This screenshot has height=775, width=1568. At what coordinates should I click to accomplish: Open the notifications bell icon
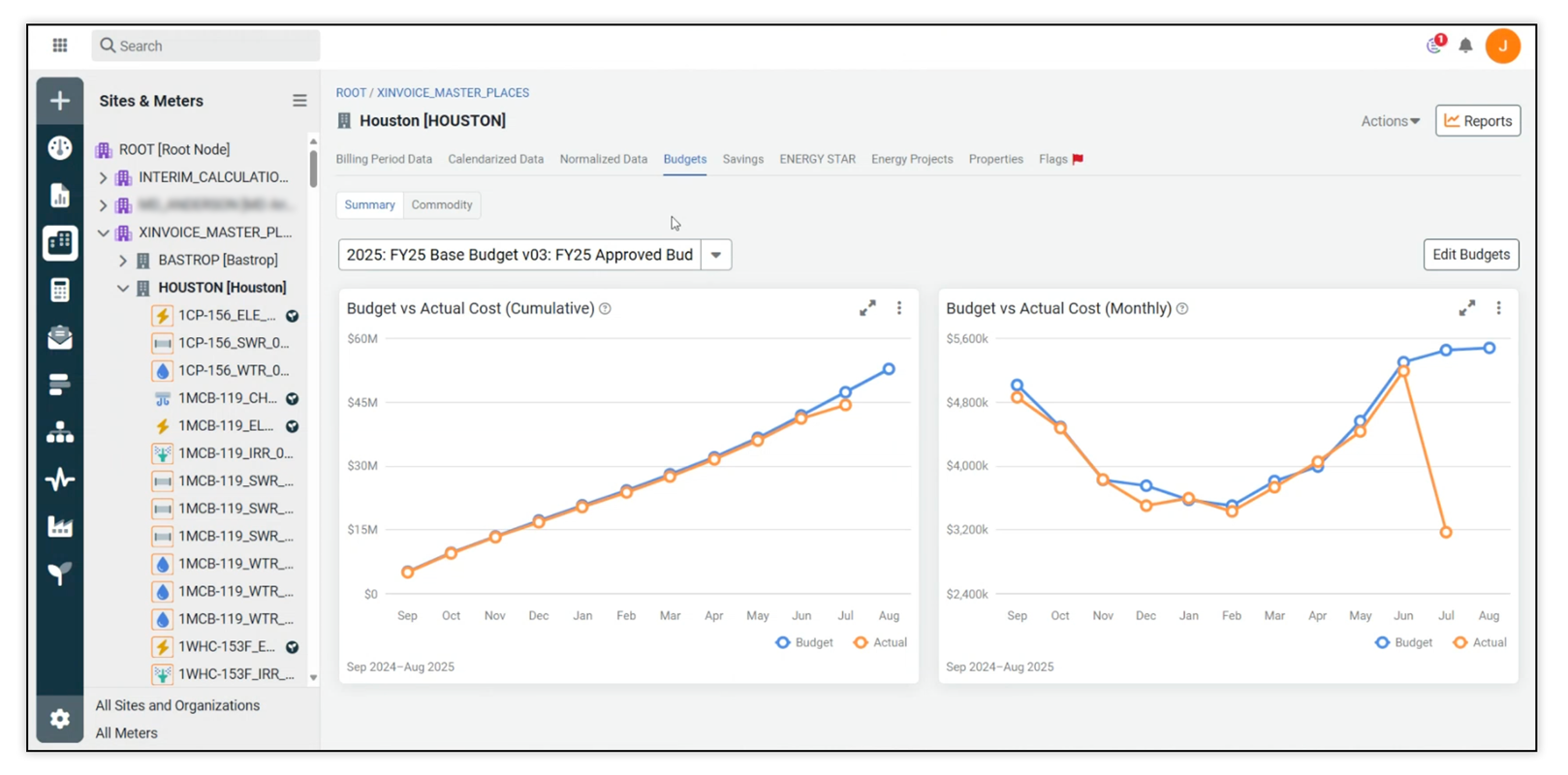pyautogui.click(x=1465, y=46)
